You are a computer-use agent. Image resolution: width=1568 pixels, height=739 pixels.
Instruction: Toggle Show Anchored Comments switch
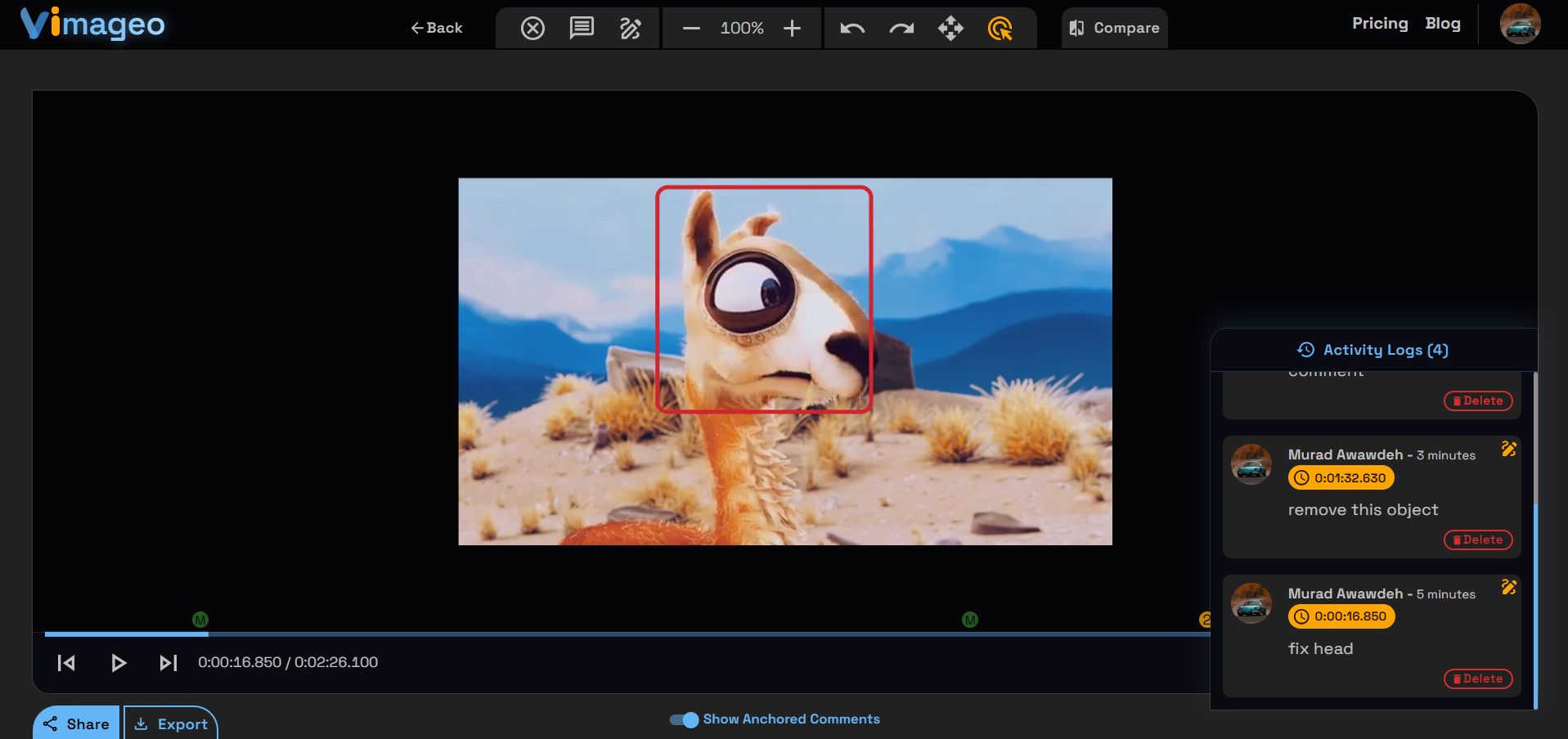[684, 719]
